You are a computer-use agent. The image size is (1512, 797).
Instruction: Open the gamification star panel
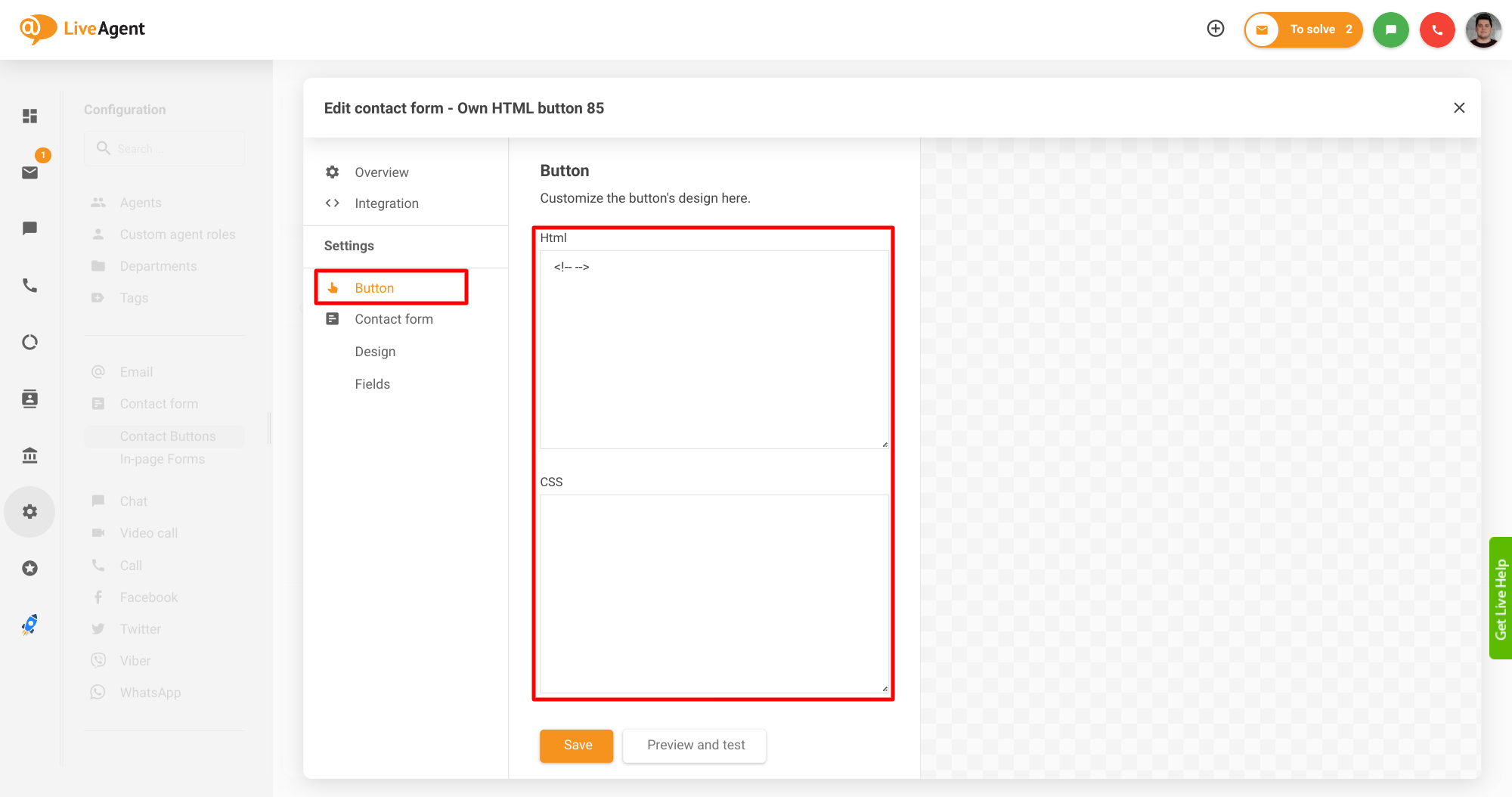click(29, 568)
